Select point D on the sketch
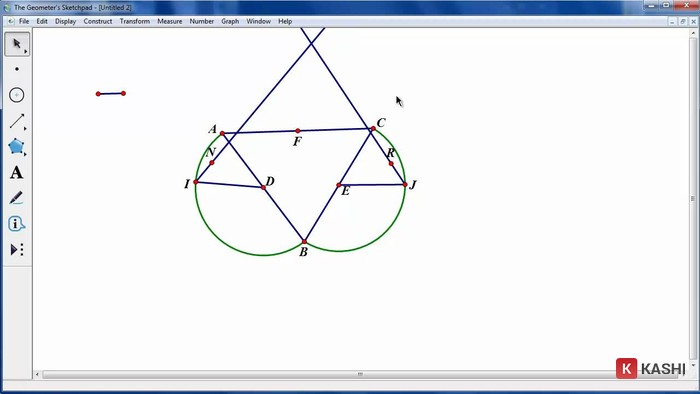Image resolution: width=700 pixels, height=394 pixels. 263,187
